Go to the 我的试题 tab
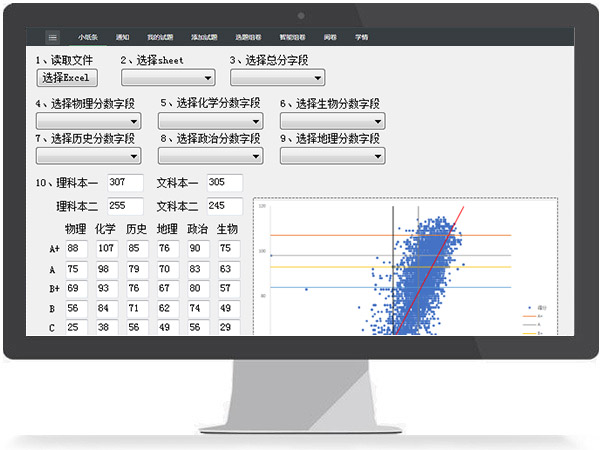 tap(159, 36)
